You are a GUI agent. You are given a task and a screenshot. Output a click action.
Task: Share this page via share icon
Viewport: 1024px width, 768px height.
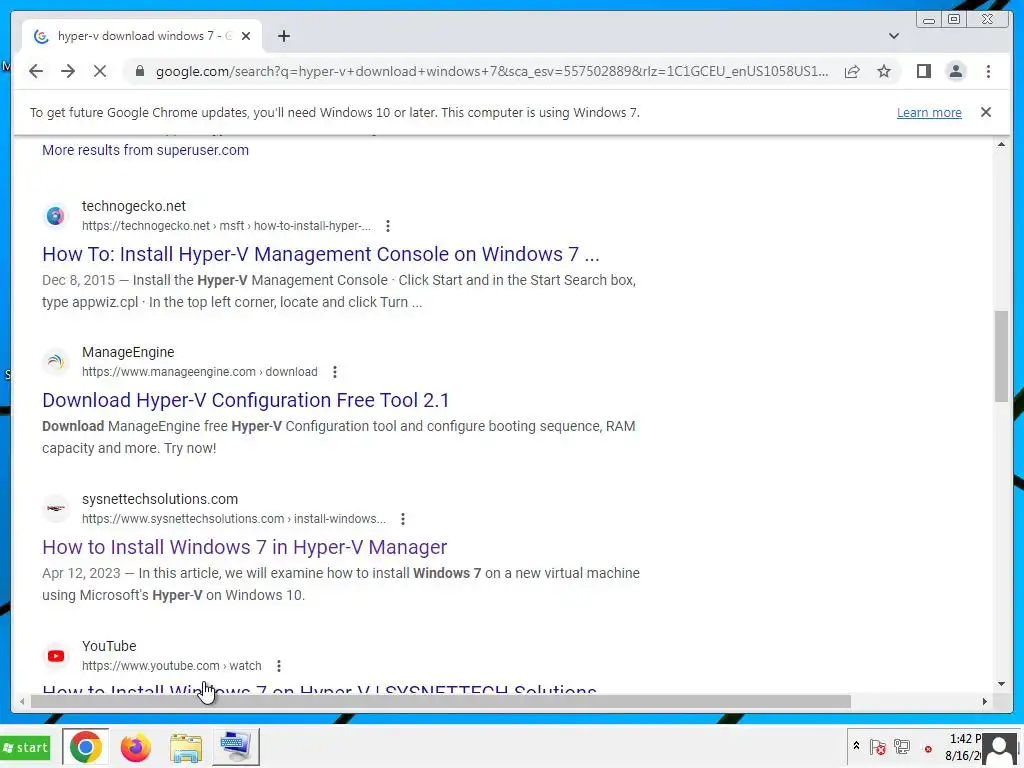coord(852,71)
